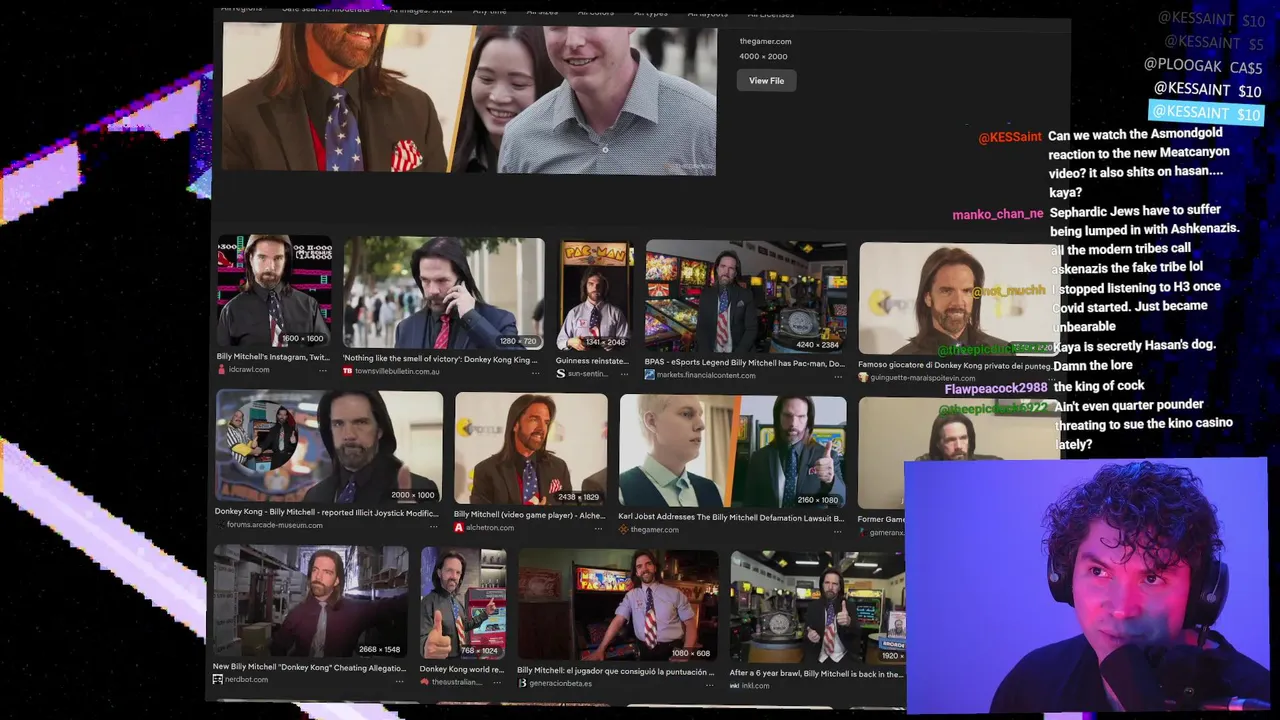Open 'Donkey Kong world re...' title link
Viewport: 1280px width, 720px height.
(461, 669)
